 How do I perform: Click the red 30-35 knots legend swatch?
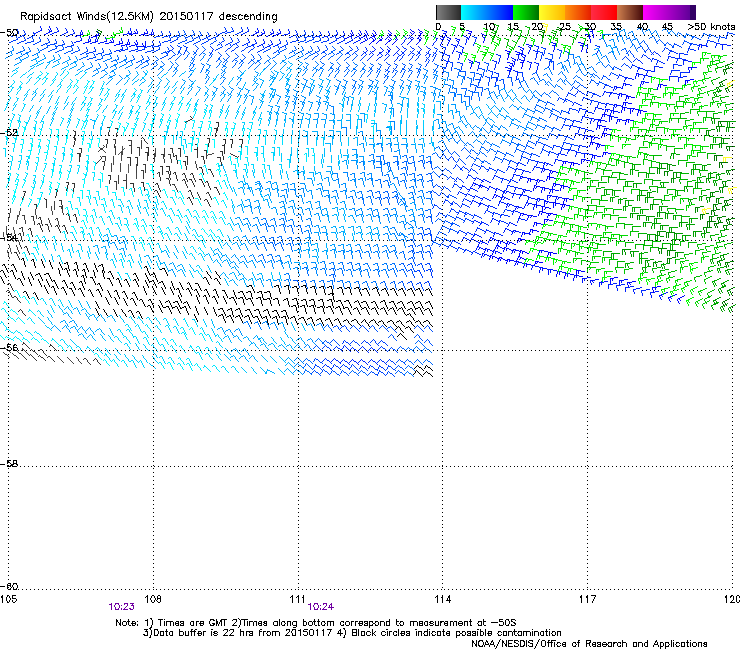tap(604, 12)
